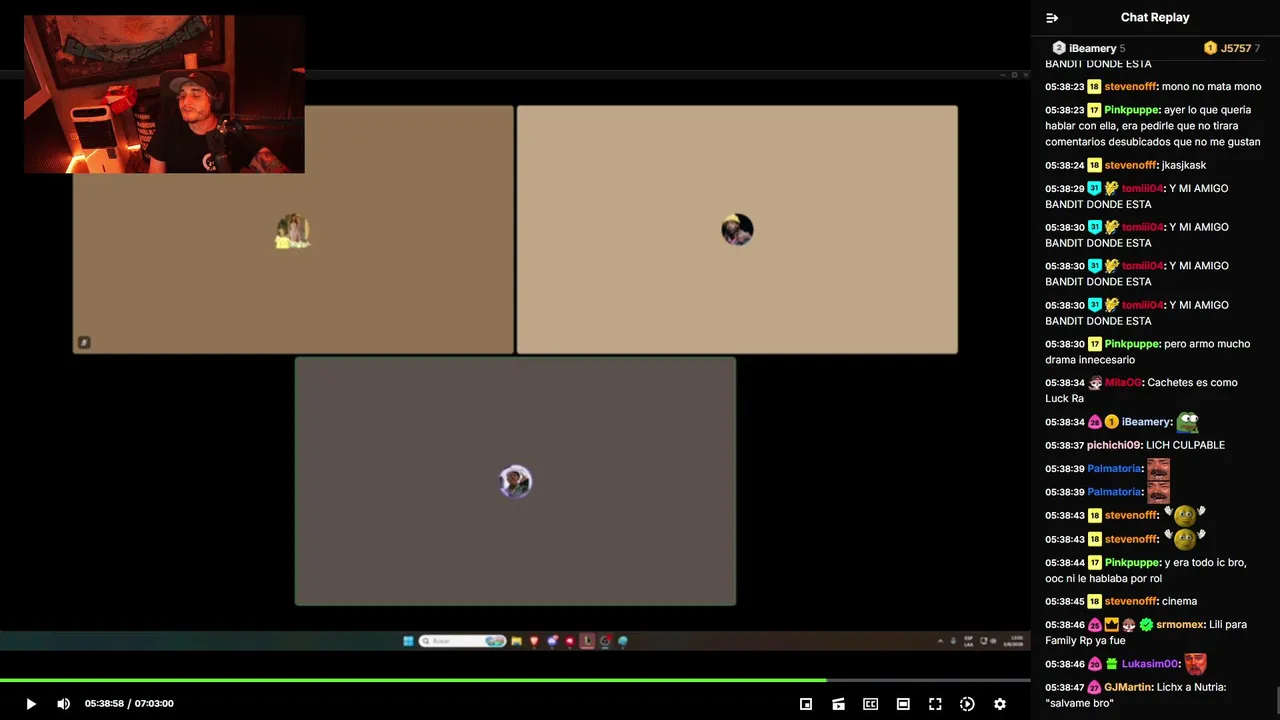The width and height of the screenshot is (1280, 720).
Task: Open iBeamery username in the frog emote message
Action: coord(1145,422)
